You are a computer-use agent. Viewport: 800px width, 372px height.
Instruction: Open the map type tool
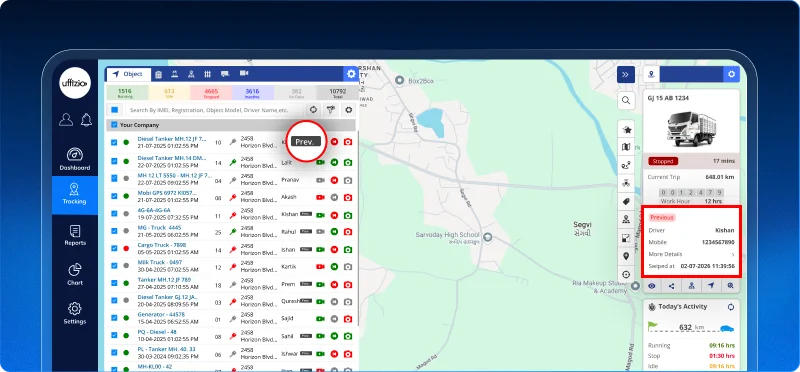(x=627, y=147)
